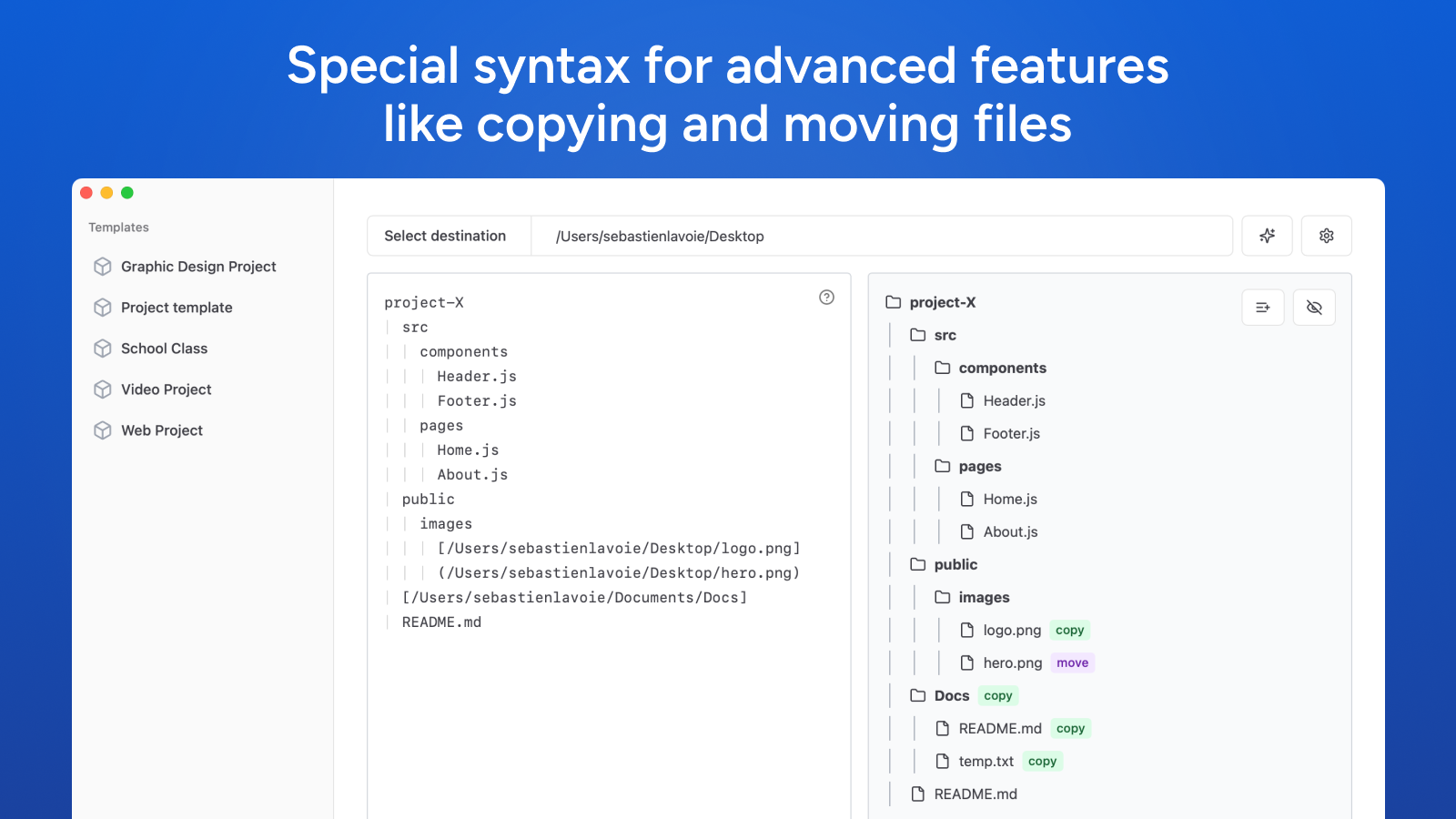Click the Graphic Design Project cube icon
Viewport: 1456px width, 819px height.
[x=103, y=267]
